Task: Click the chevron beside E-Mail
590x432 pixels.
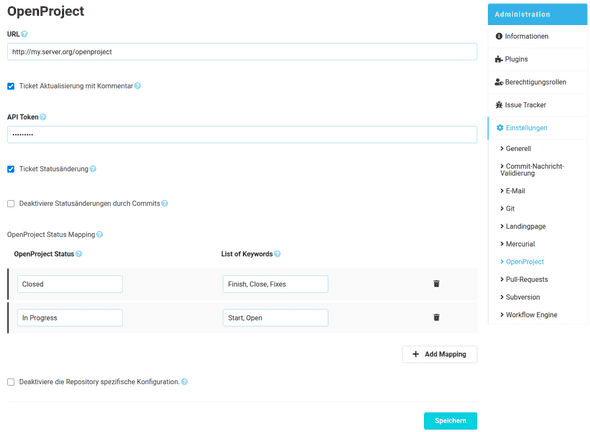Action: click(x=502, y=191)
